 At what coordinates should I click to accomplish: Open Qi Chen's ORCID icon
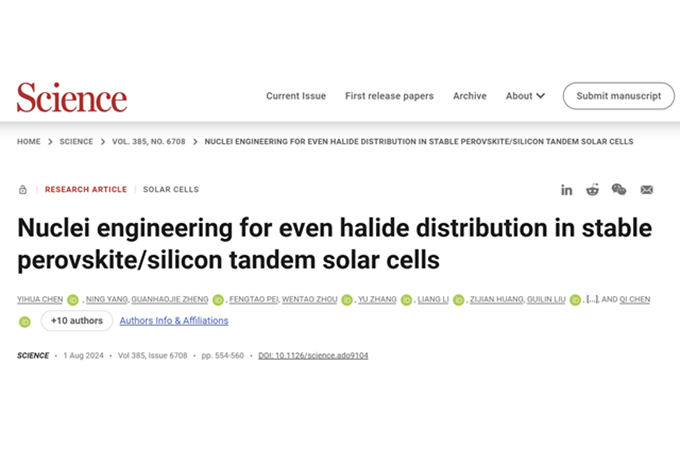tap(25, 322)
